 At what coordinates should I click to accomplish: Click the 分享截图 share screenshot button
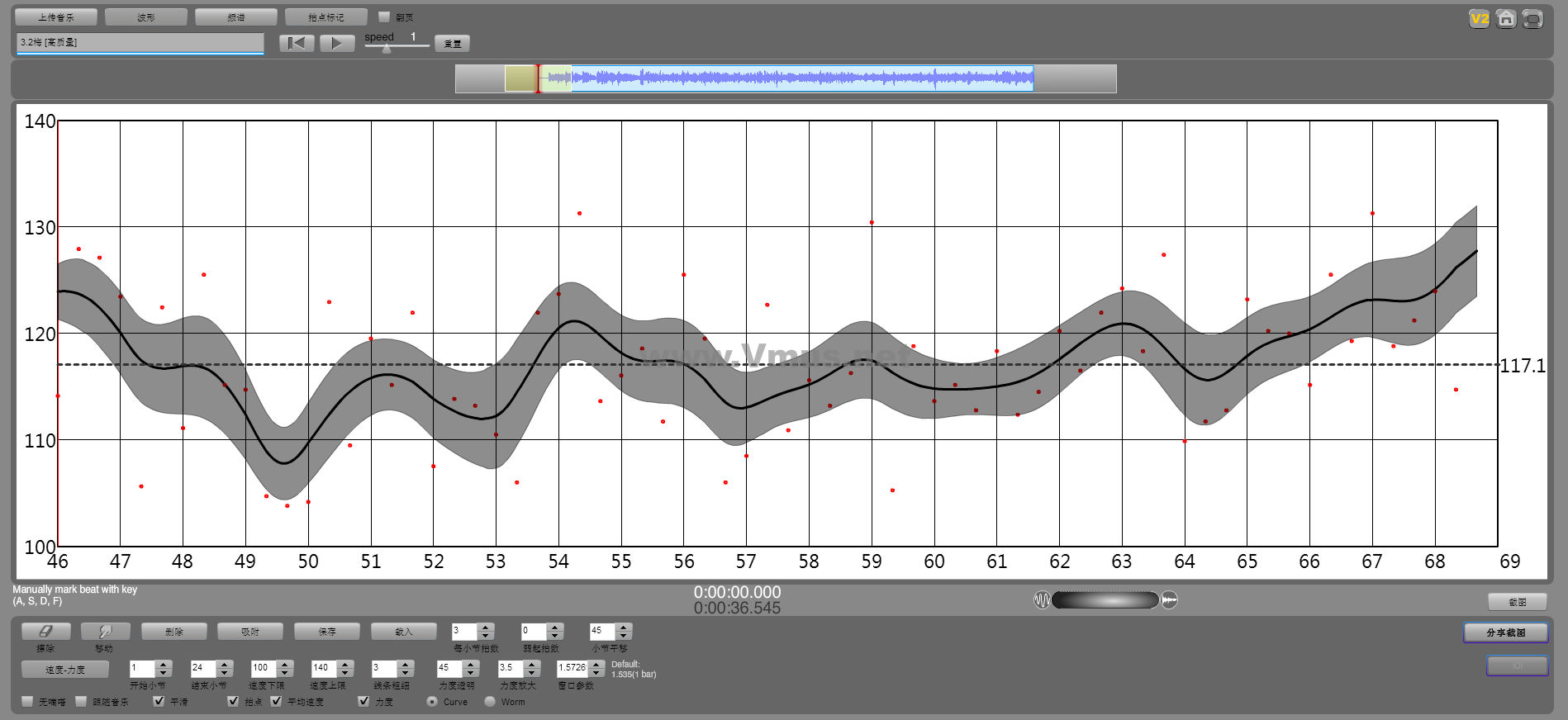pos(1505,632)
